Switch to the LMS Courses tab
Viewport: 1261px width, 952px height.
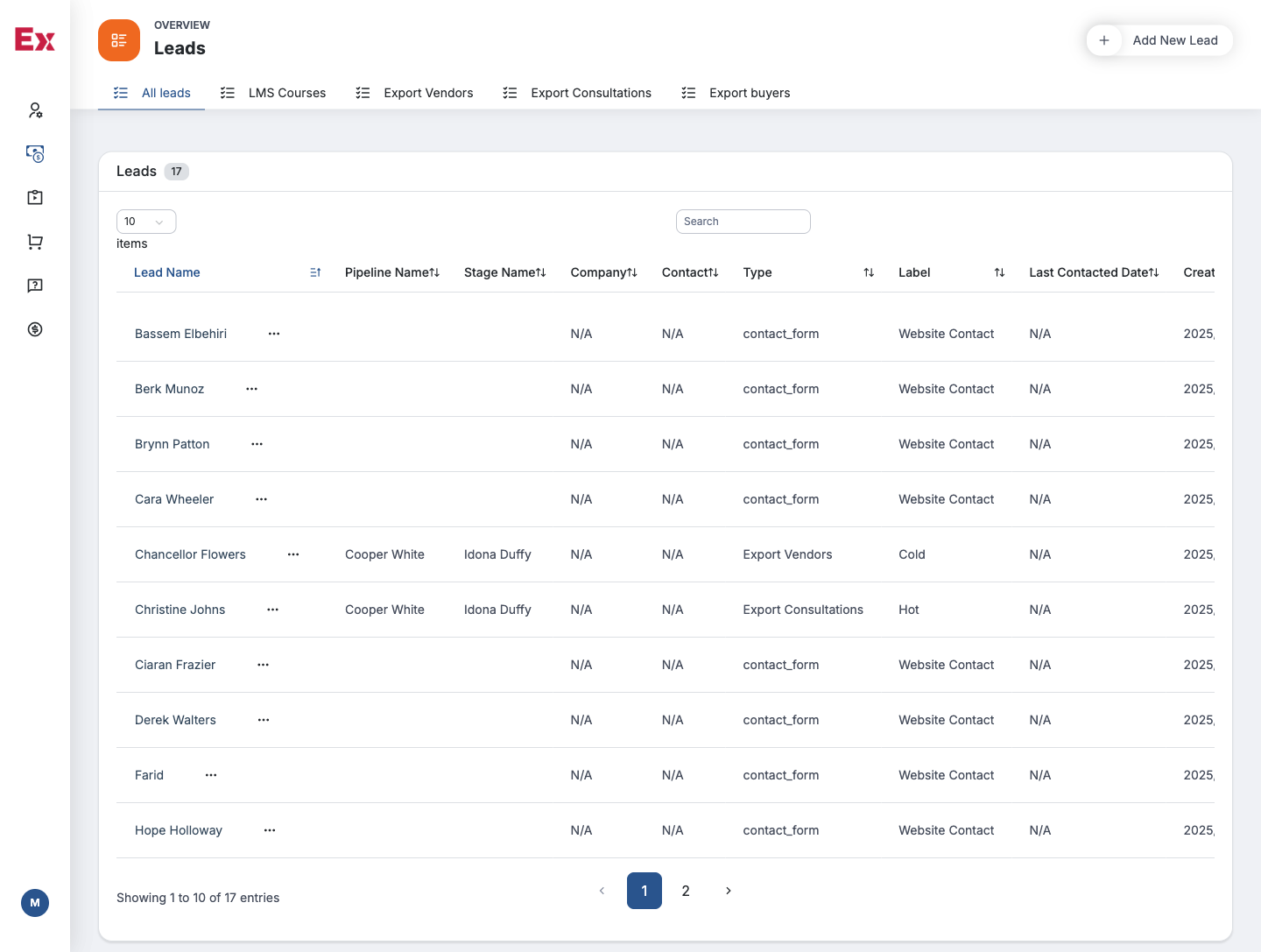pyautogui.click(x=273, y=93)
